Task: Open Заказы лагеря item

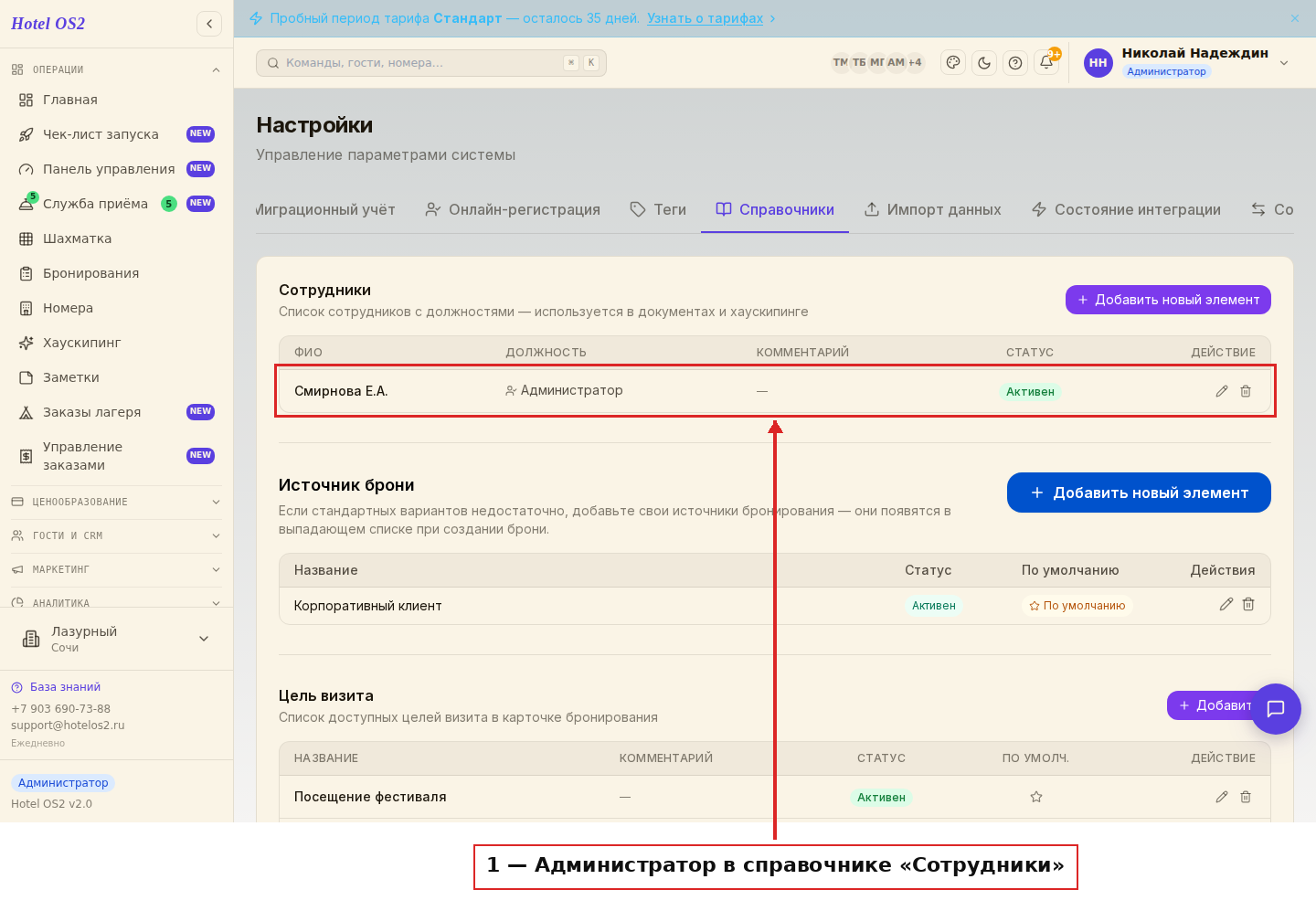Action: coord(116,412)
